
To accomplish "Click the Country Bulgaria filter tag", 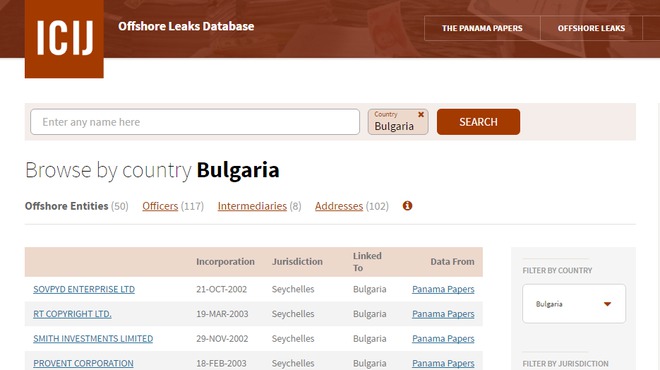I will tap(398, 122).
